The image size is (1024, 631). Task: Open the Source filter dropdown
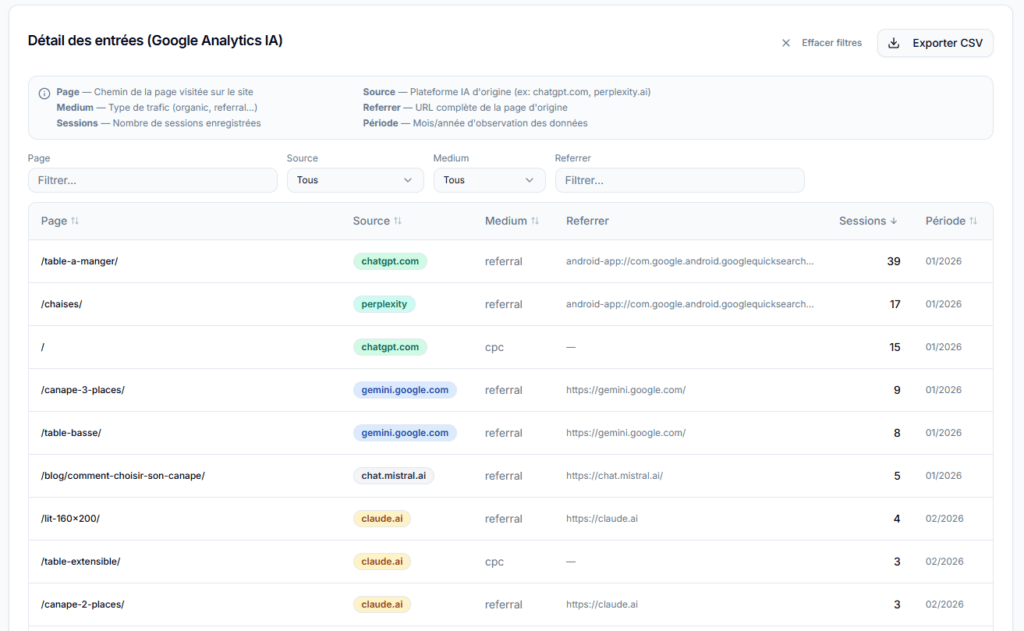coord(355,180)
